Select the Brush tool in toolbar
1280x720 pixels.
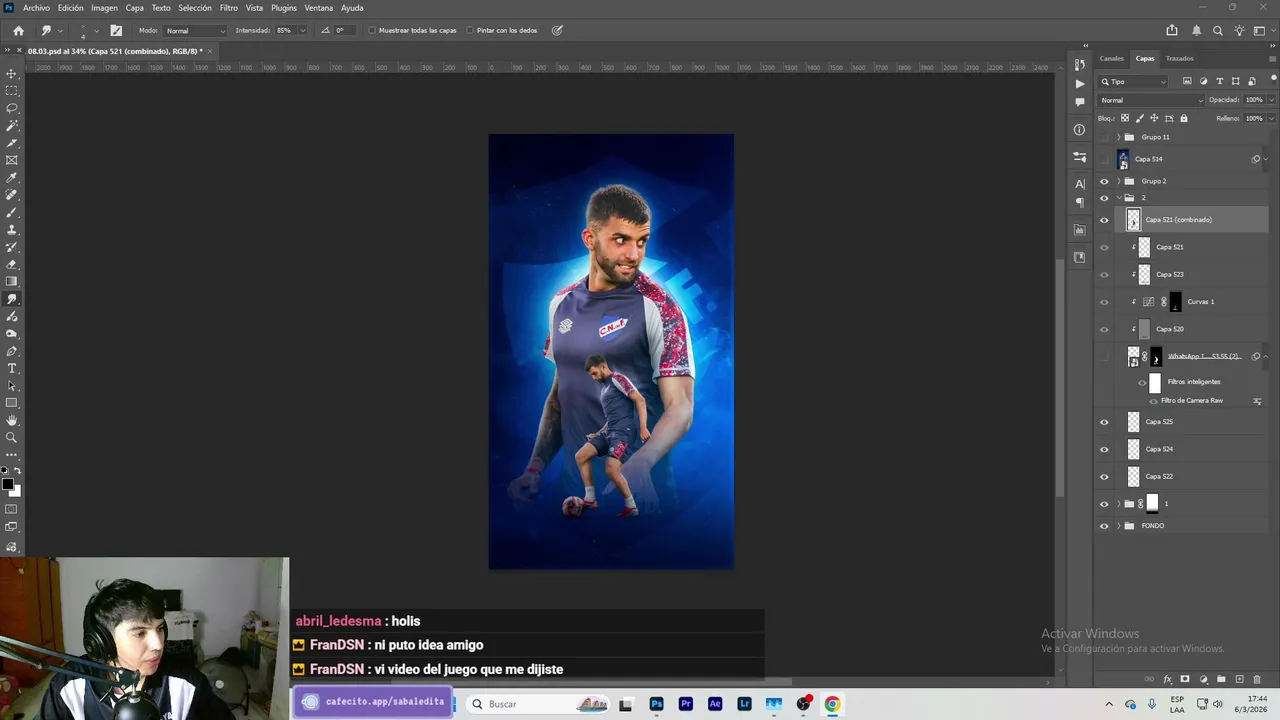(12, 212)
